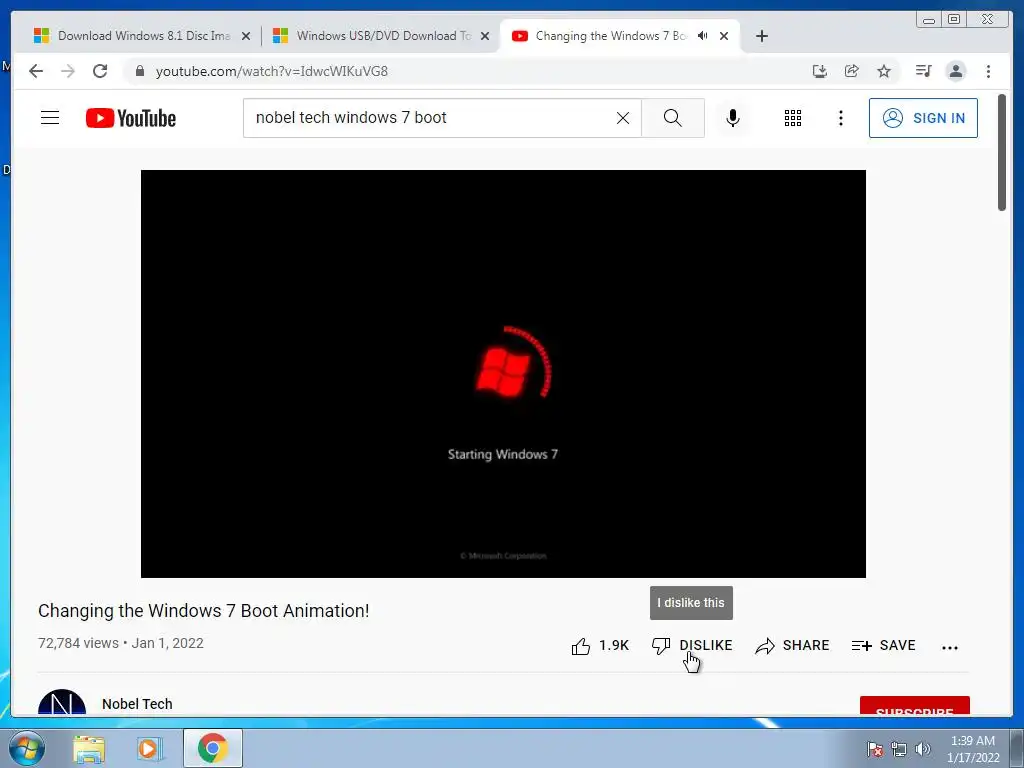Open the Chrome profile avatar

(x=955, y=71)
